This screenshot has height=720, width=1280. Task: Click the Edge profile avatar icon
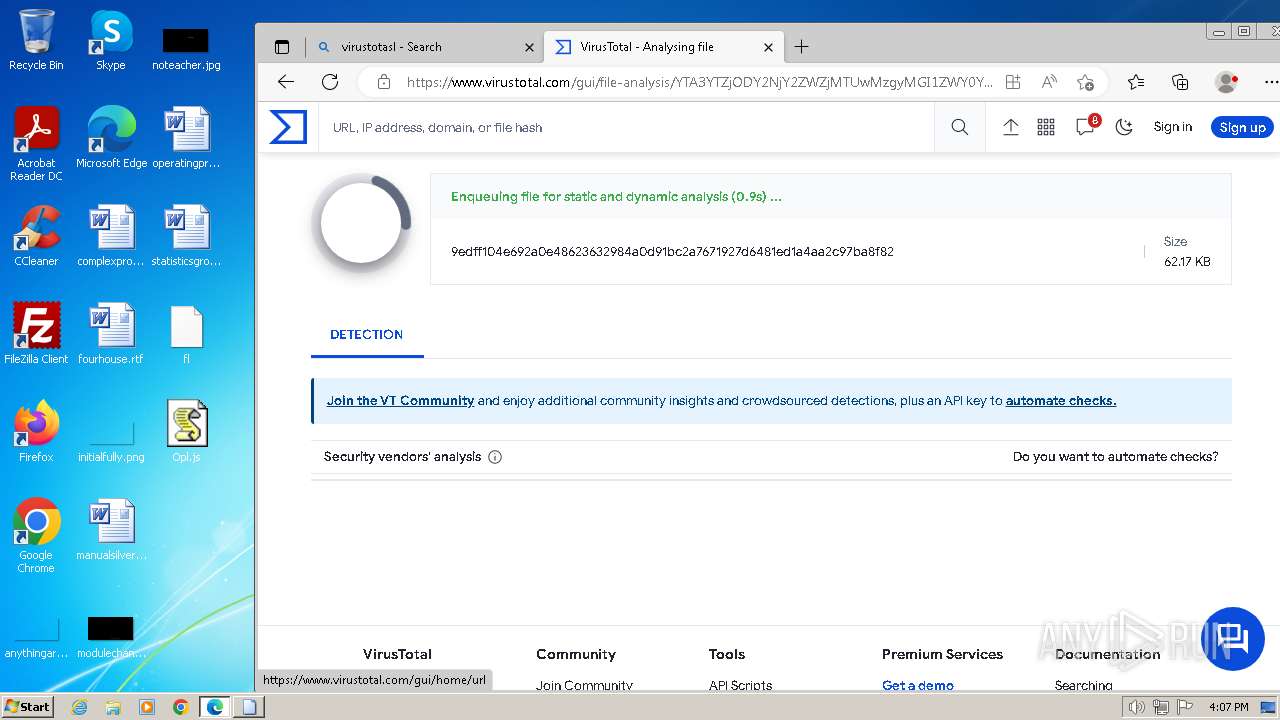point(1226,82)
